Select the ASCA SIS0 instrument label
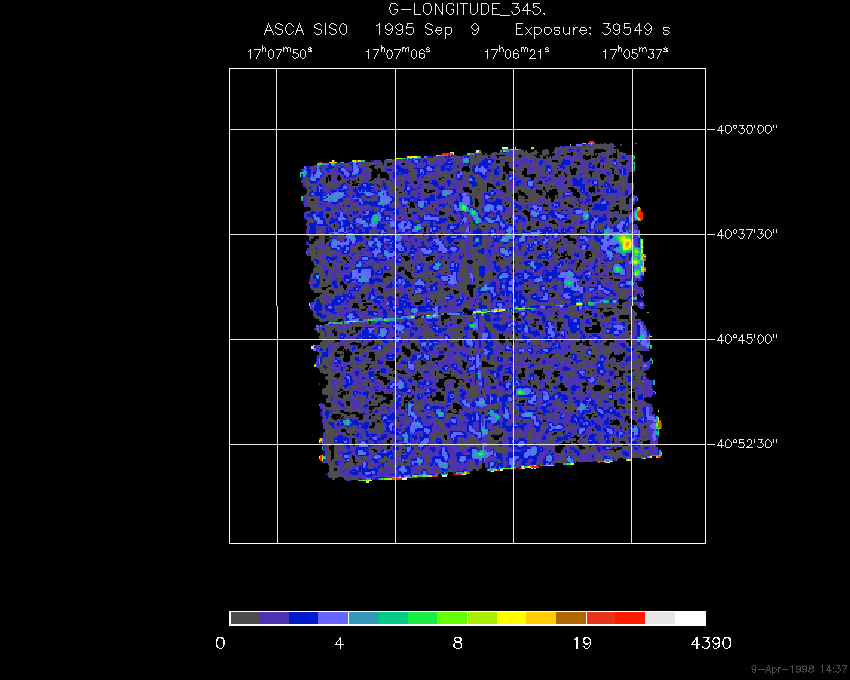The width and height of the screenshot is (850, 680). 306,29
